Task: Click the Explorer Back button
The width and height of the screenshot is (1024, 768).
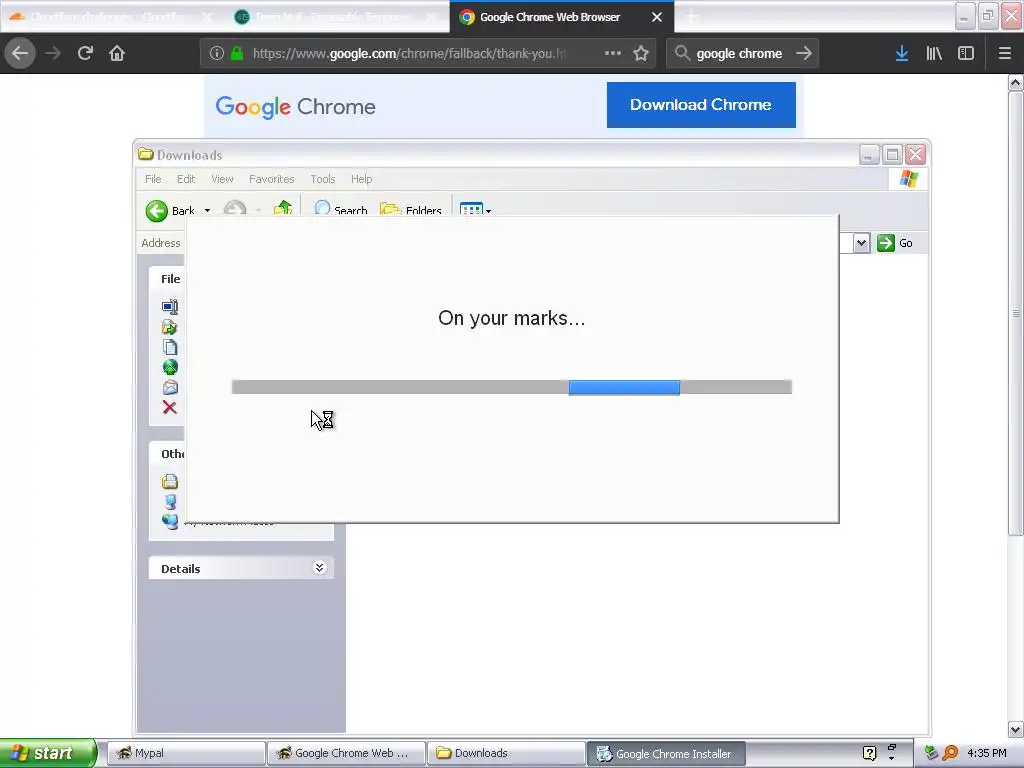Action: pos(170,210)
